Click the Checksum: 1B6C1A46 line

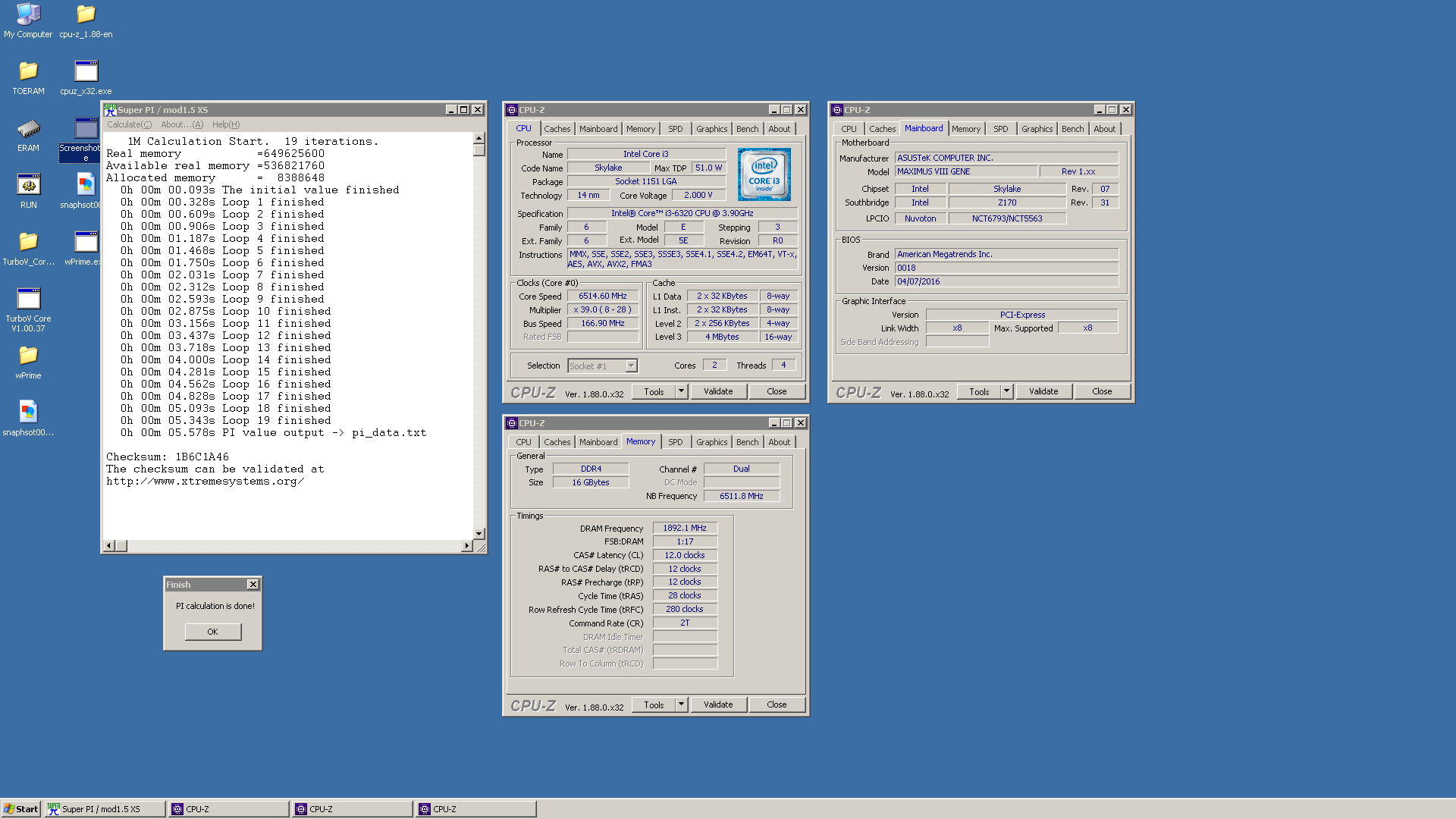[x=168, y=457]
